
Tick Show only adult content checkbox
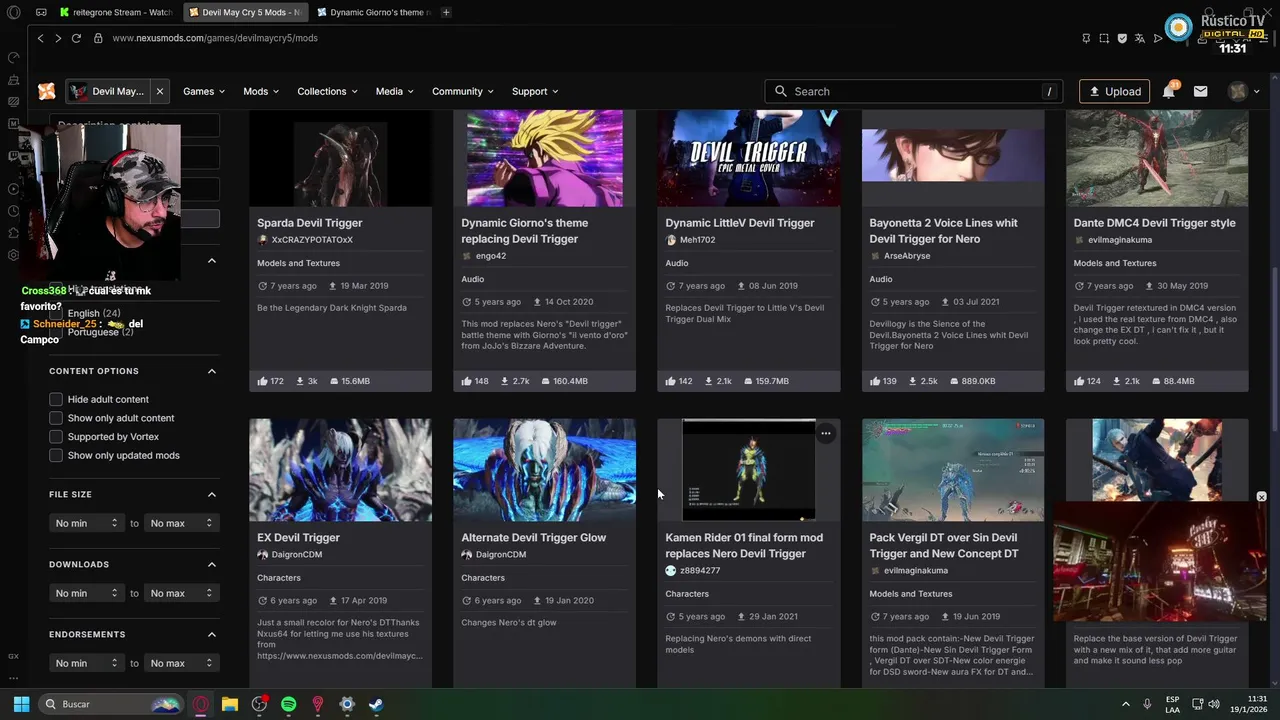tap(56, 418)
